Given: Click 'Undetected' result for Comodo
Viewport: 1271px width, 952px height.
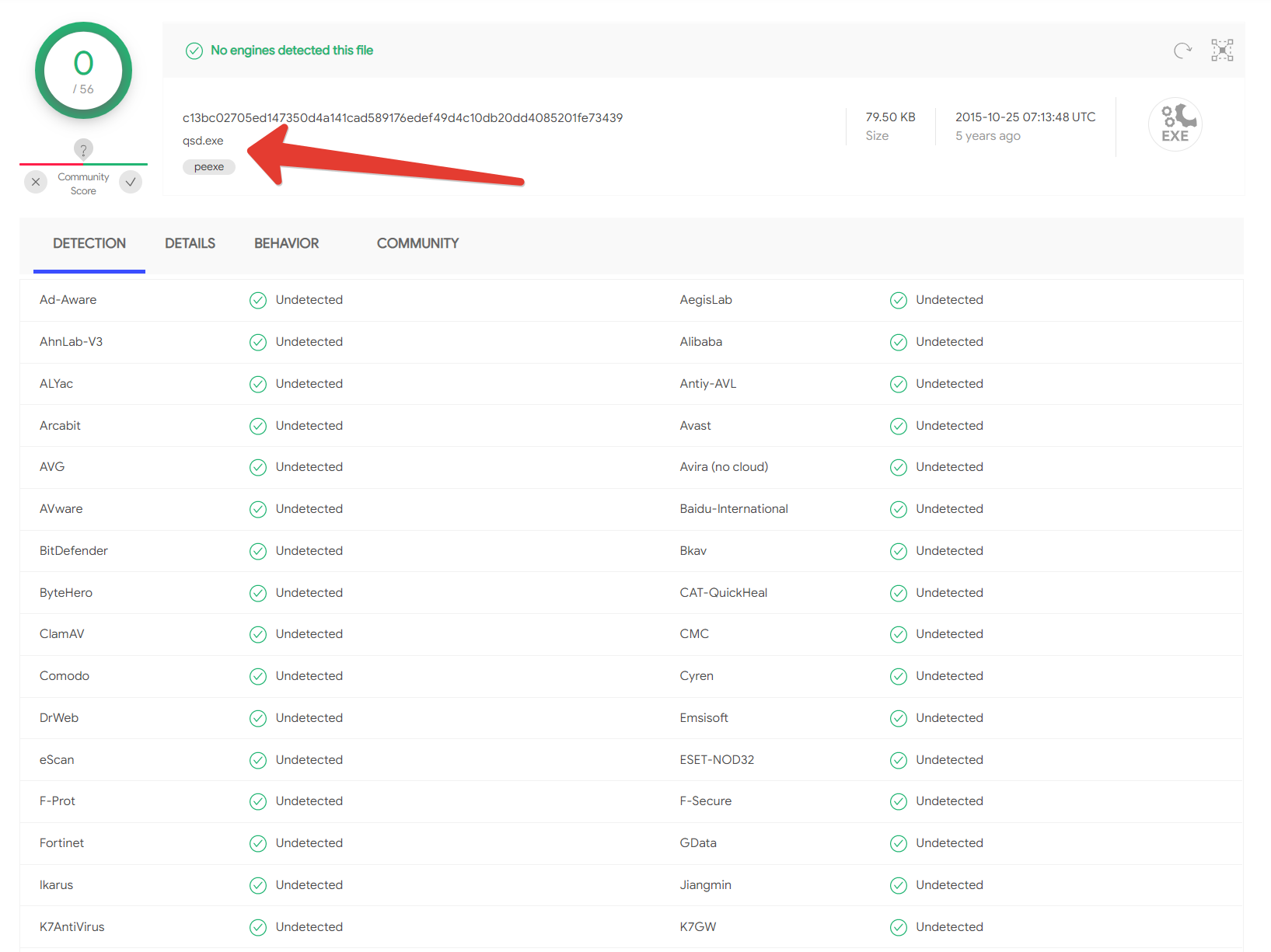Looking at the screenshot, I should 309,676.
